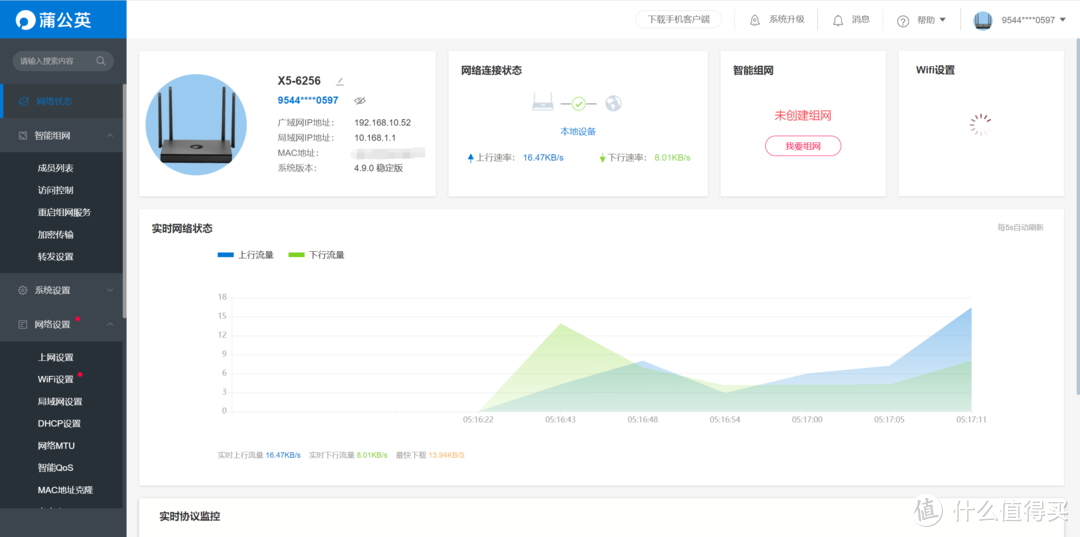
Task: Click the search magnifier icon
Action: point(101,61)
